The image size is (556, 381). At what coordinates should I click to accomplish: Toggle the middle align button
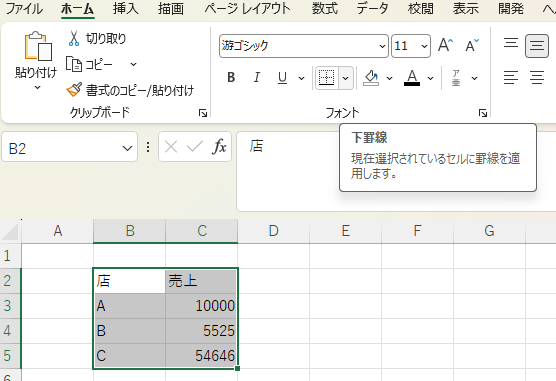537,45
